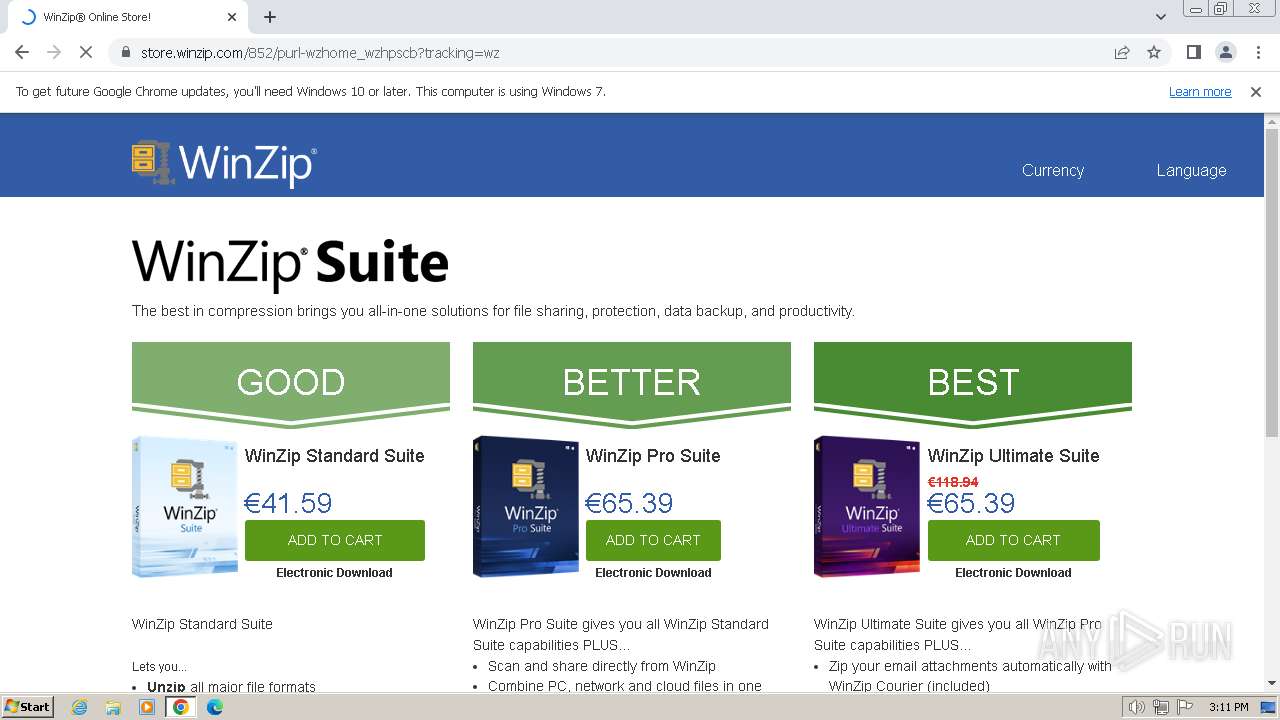Open Chrome's three-dot menu
1280x720 pixels.
(1258, 52)
